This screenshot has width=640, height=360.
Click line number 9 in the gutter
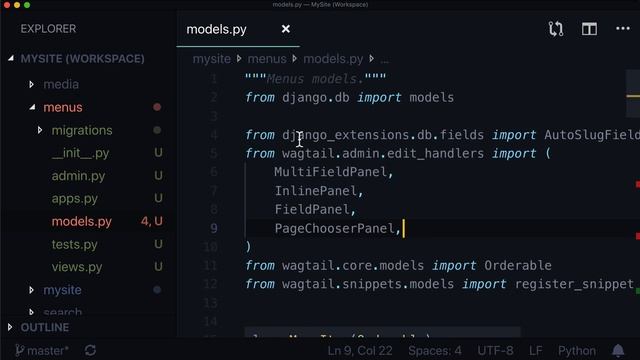click(214, 228)
